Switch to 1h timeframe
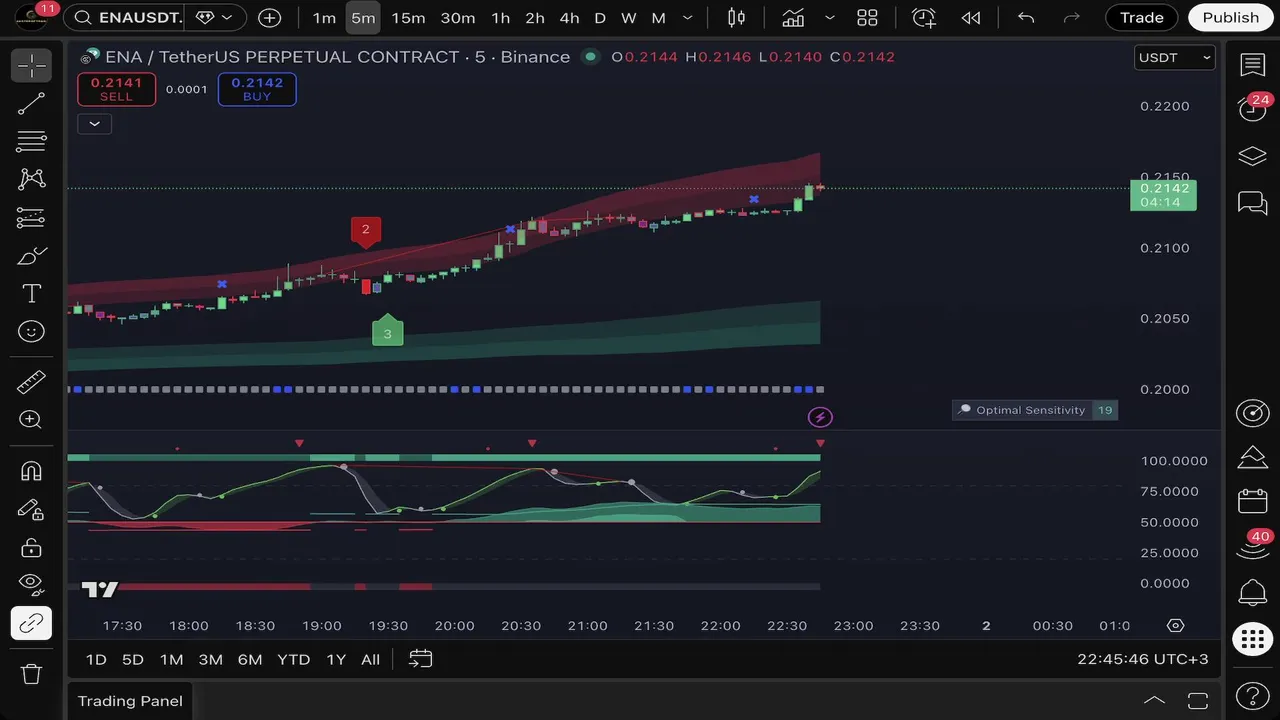Screen dimensions: 1280x720 pos(501,17)
